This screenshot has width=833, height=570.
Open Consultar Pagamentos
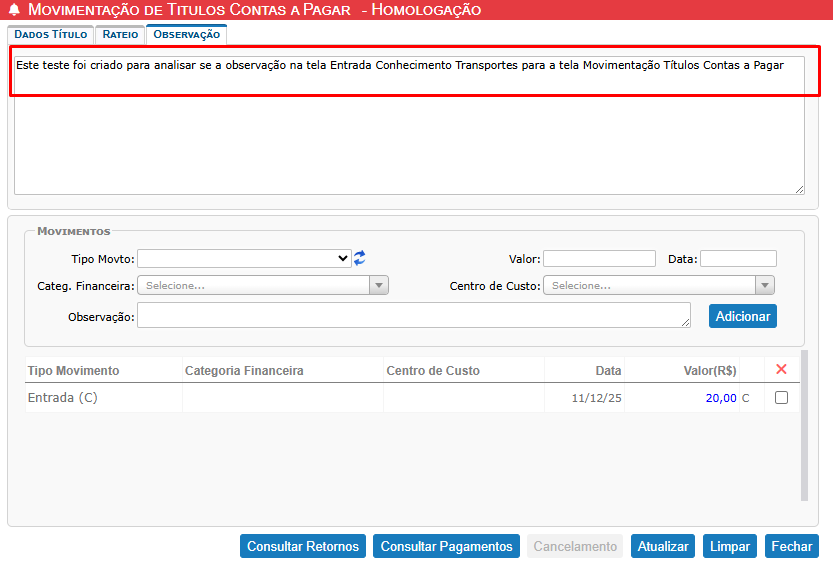pos(446,546)
